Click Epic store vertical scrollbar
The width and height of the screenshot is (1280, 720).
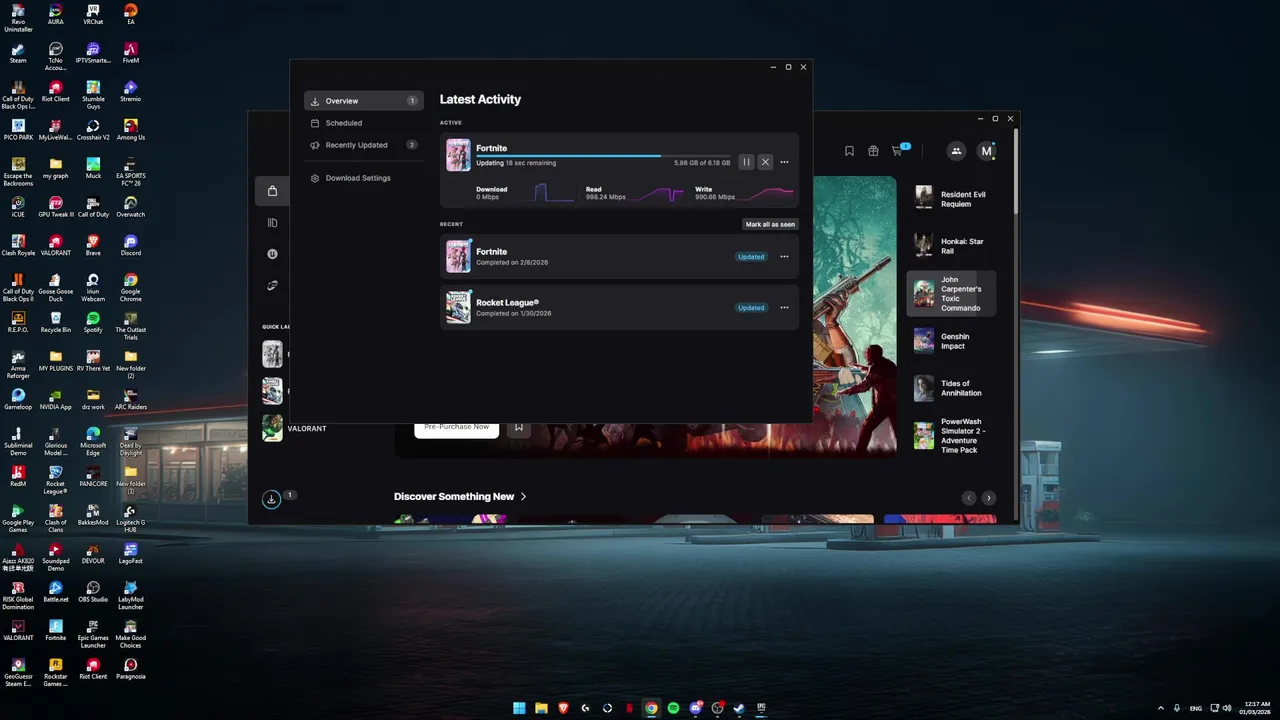pyautogui.click(x=1016, y=170)
